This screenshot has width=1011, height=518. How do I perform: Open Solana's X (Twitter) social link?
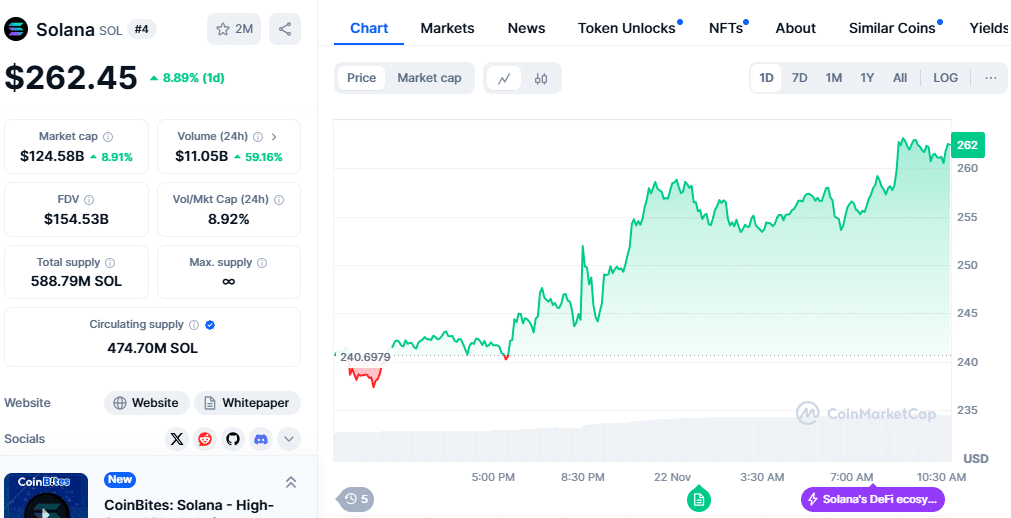pos(177,439)
